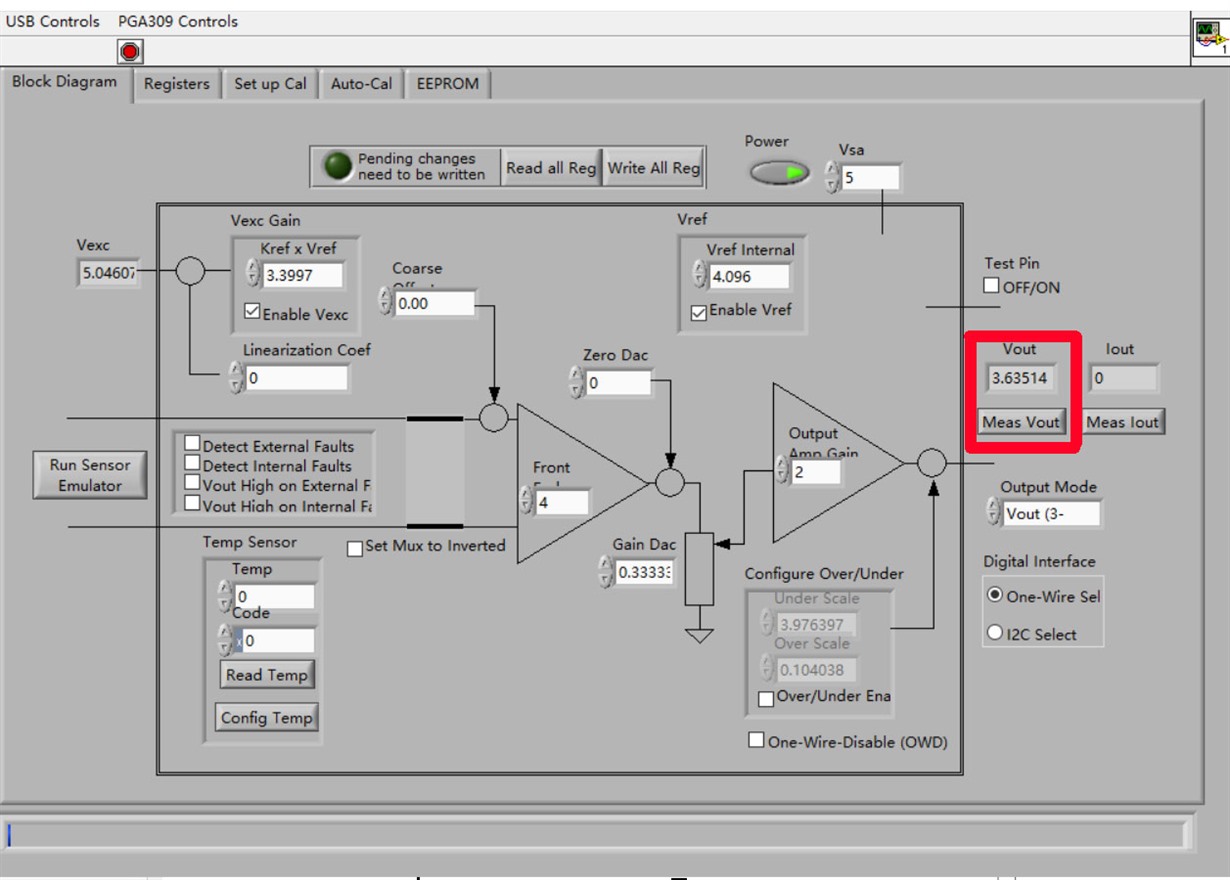Switch to the EEPROM tab
The width and height of the screenshot is (1230, 880).
click(x=447, y=84)
